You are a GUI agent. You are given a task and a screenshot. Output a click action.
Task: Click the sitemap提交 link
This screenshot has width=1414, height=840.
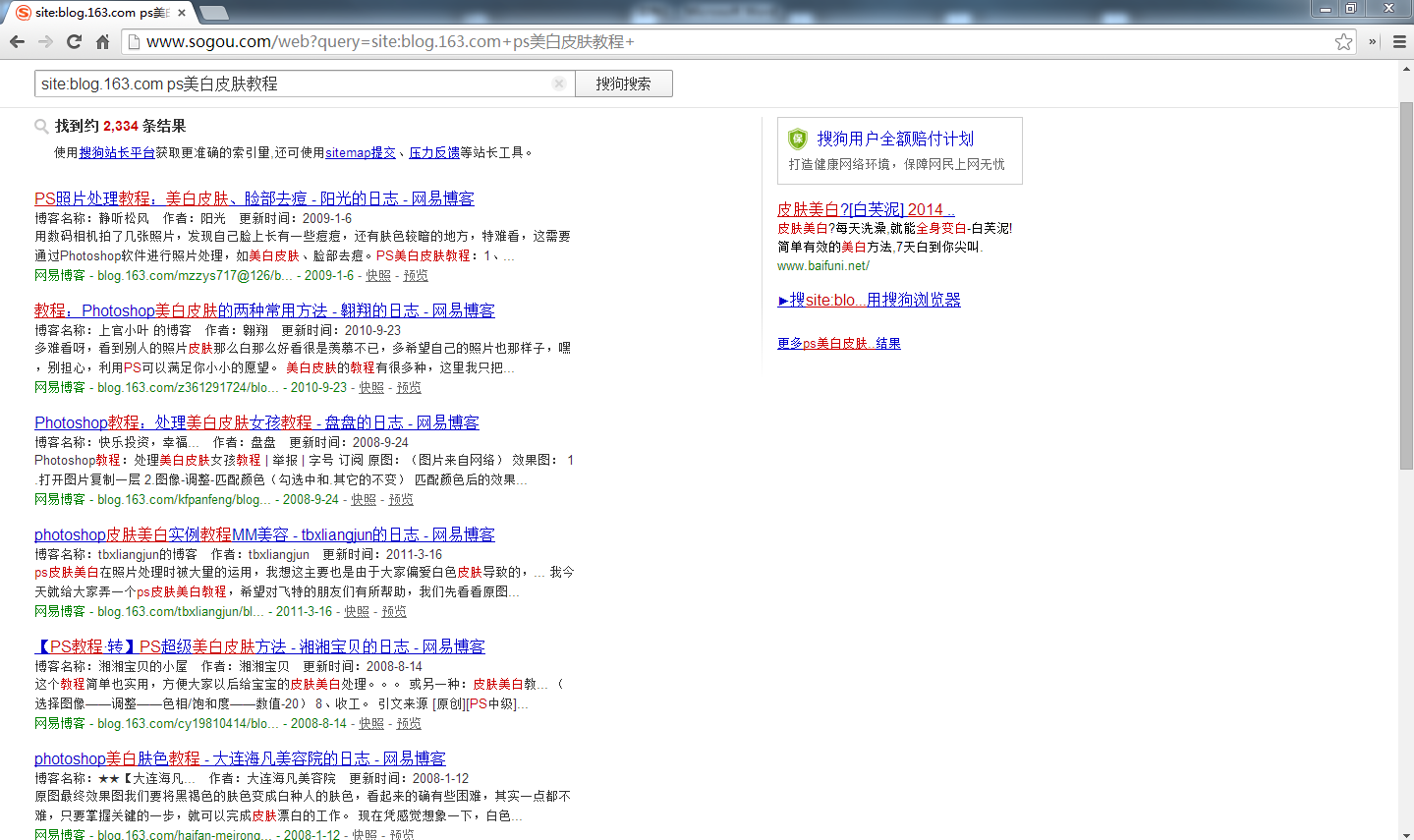click(x=361, y=153)
